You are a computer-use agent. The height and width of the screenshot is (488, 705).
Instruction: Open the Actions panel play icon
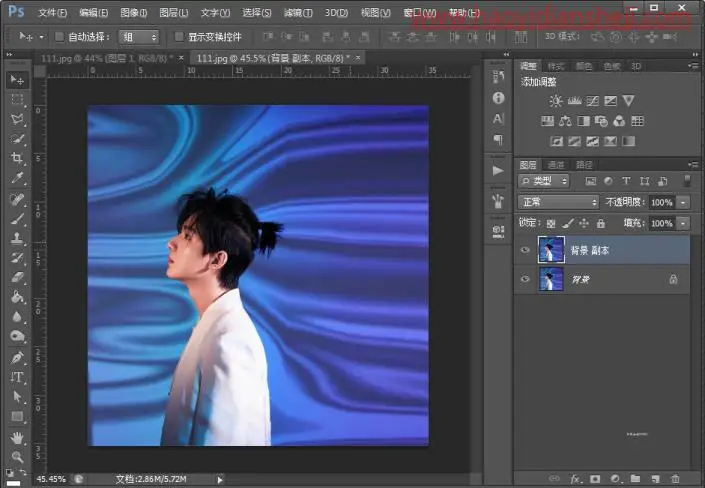pyautogui.click(x=498, y=170)
